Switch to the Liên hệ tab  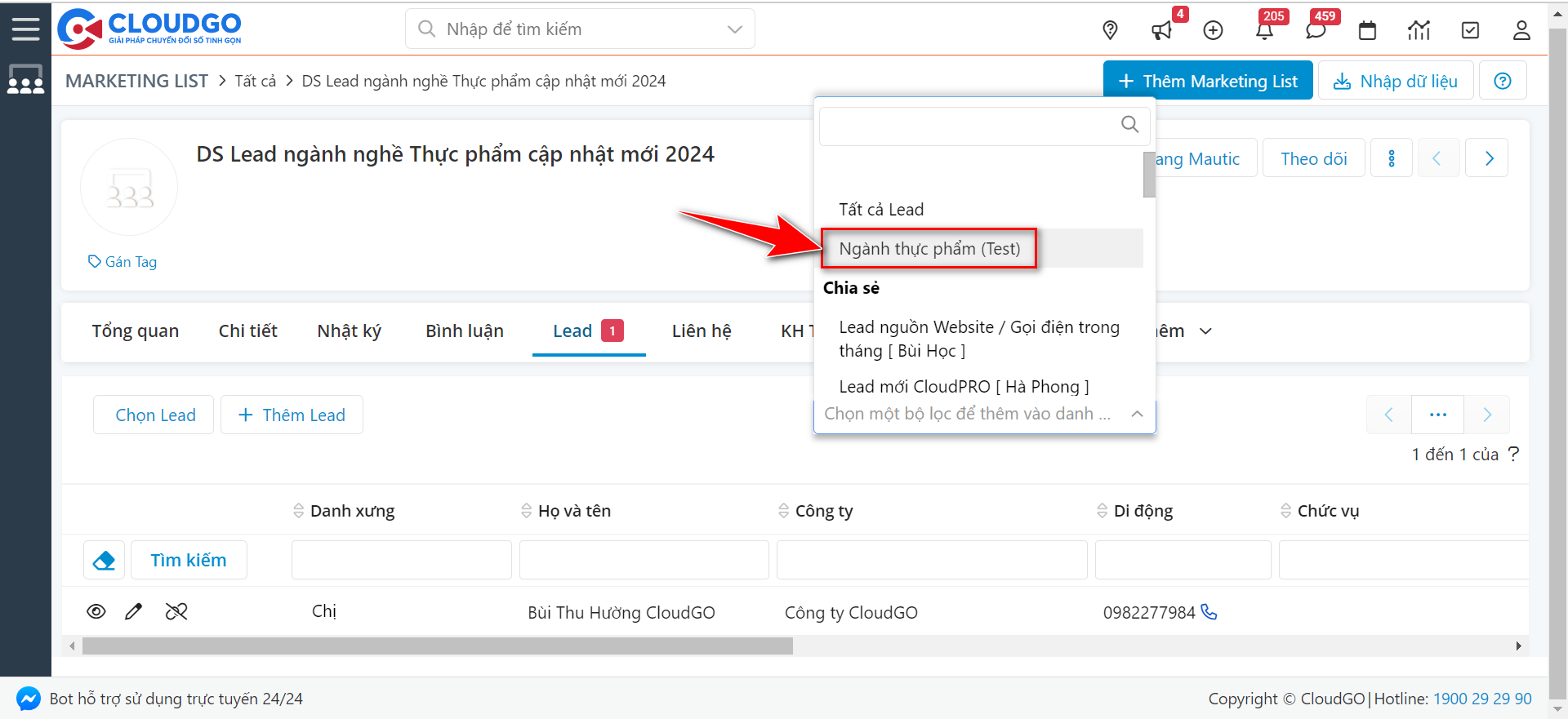tap(701, 331)
